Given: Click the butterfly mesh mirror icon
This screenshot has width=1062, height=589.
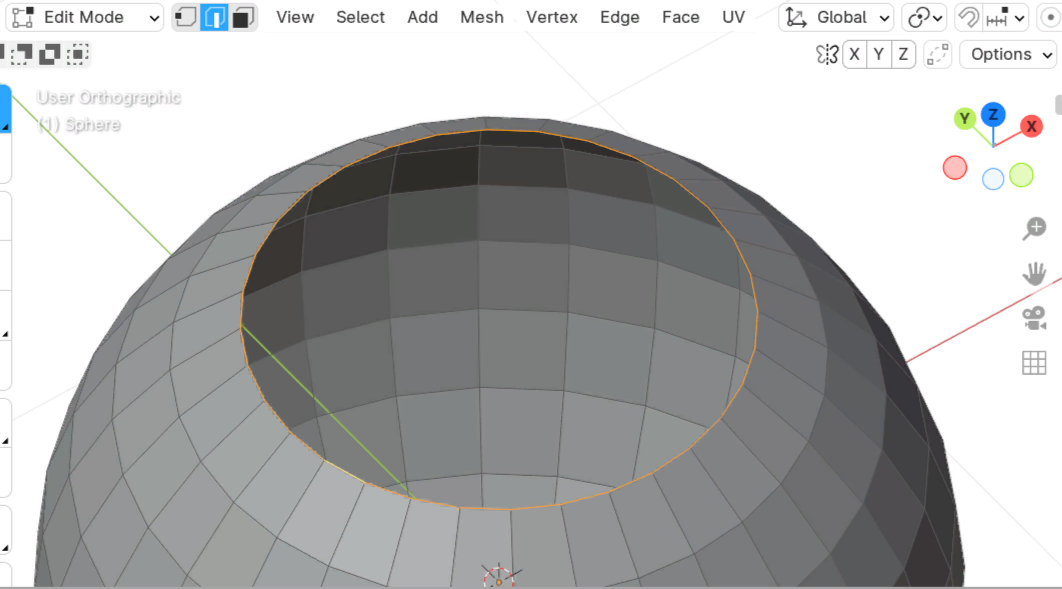Looking at the screenshot, I should point(827,54).
